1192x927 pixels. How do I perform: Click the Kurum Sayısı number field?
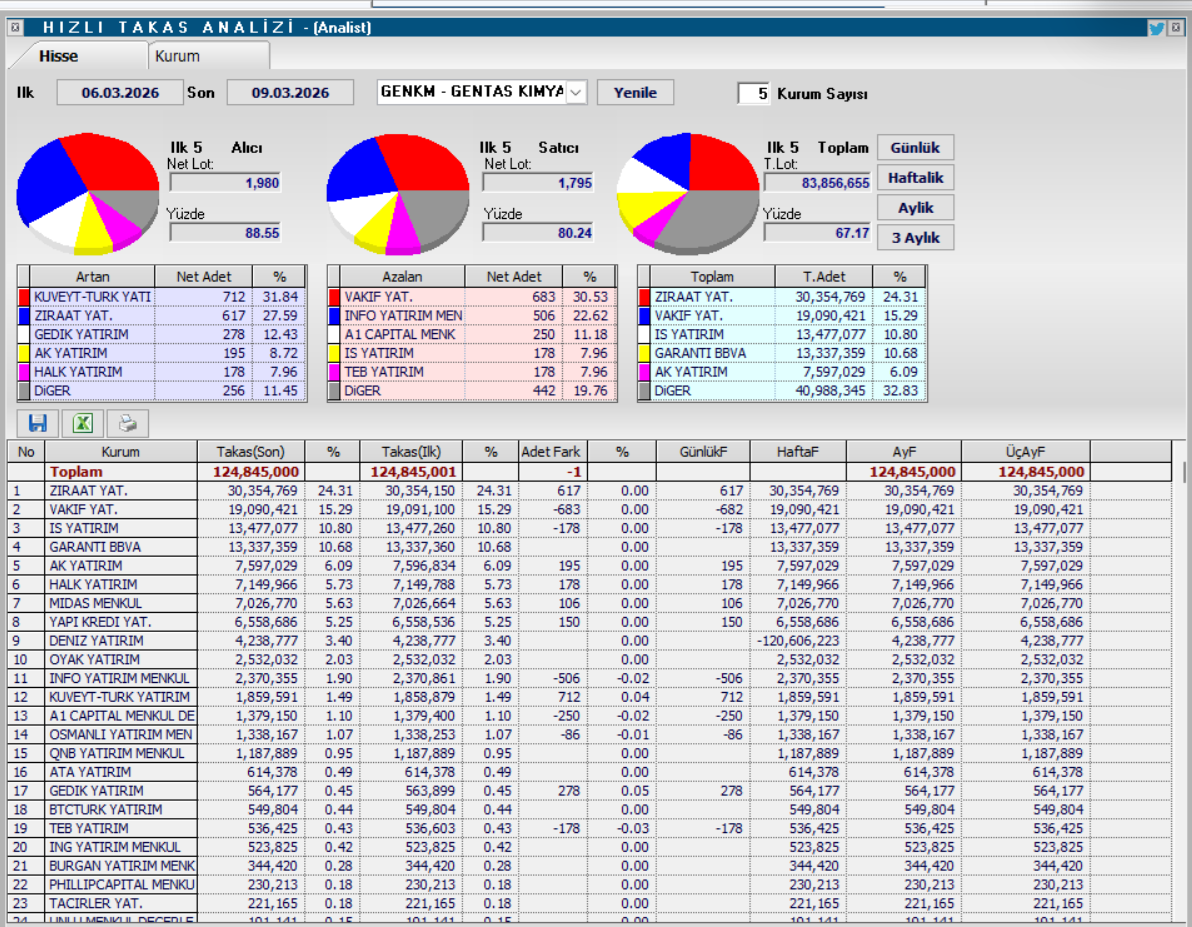(754, 93)
